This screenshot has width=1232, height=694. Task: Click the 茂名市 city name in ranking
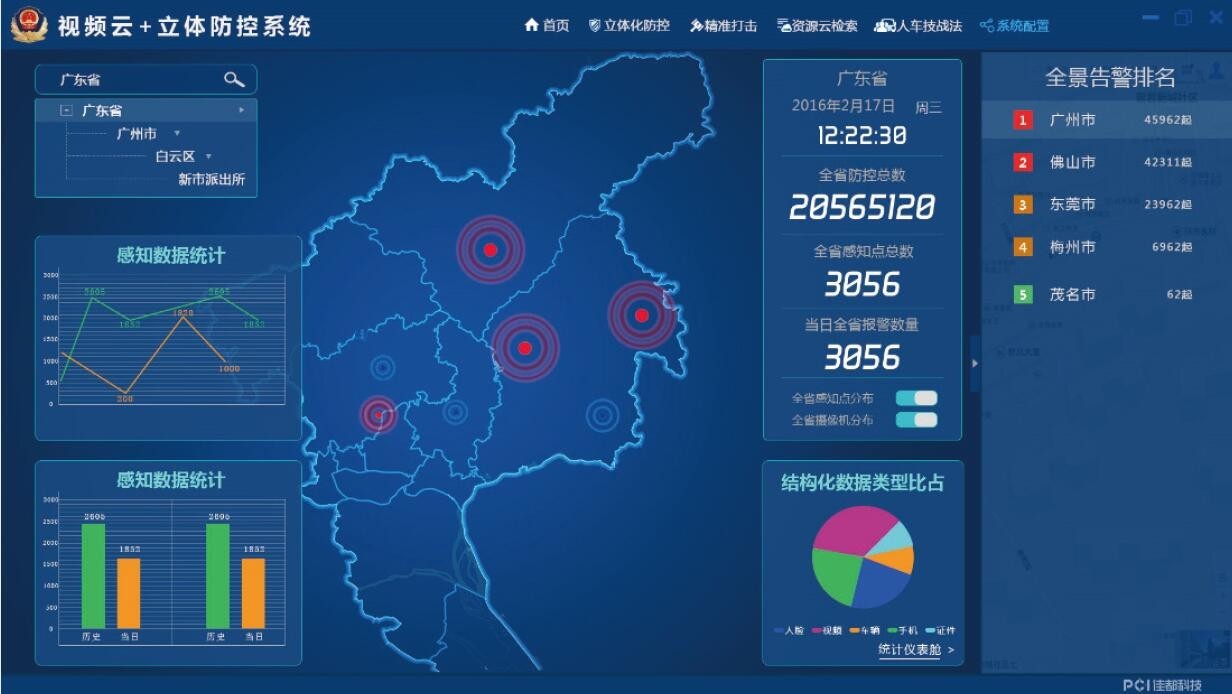pos(1072,294)
